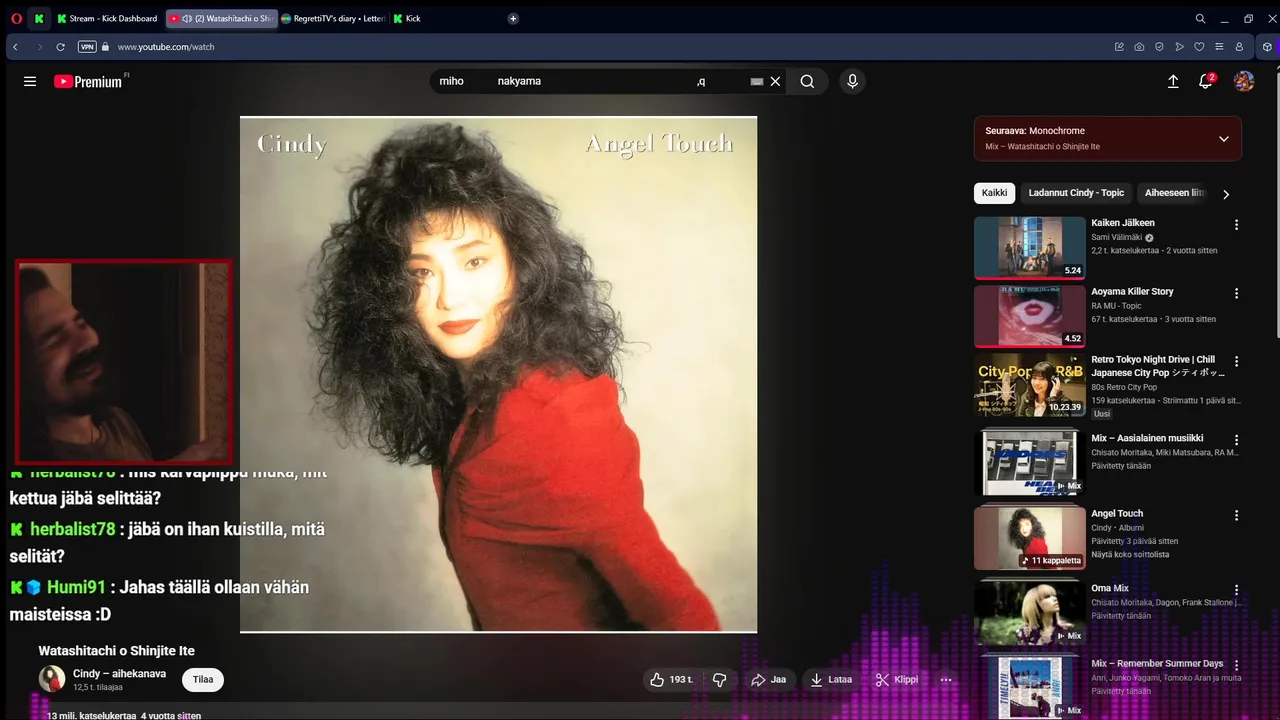Select the Aiheeseen liittyvät chip

click(1175, 193)
